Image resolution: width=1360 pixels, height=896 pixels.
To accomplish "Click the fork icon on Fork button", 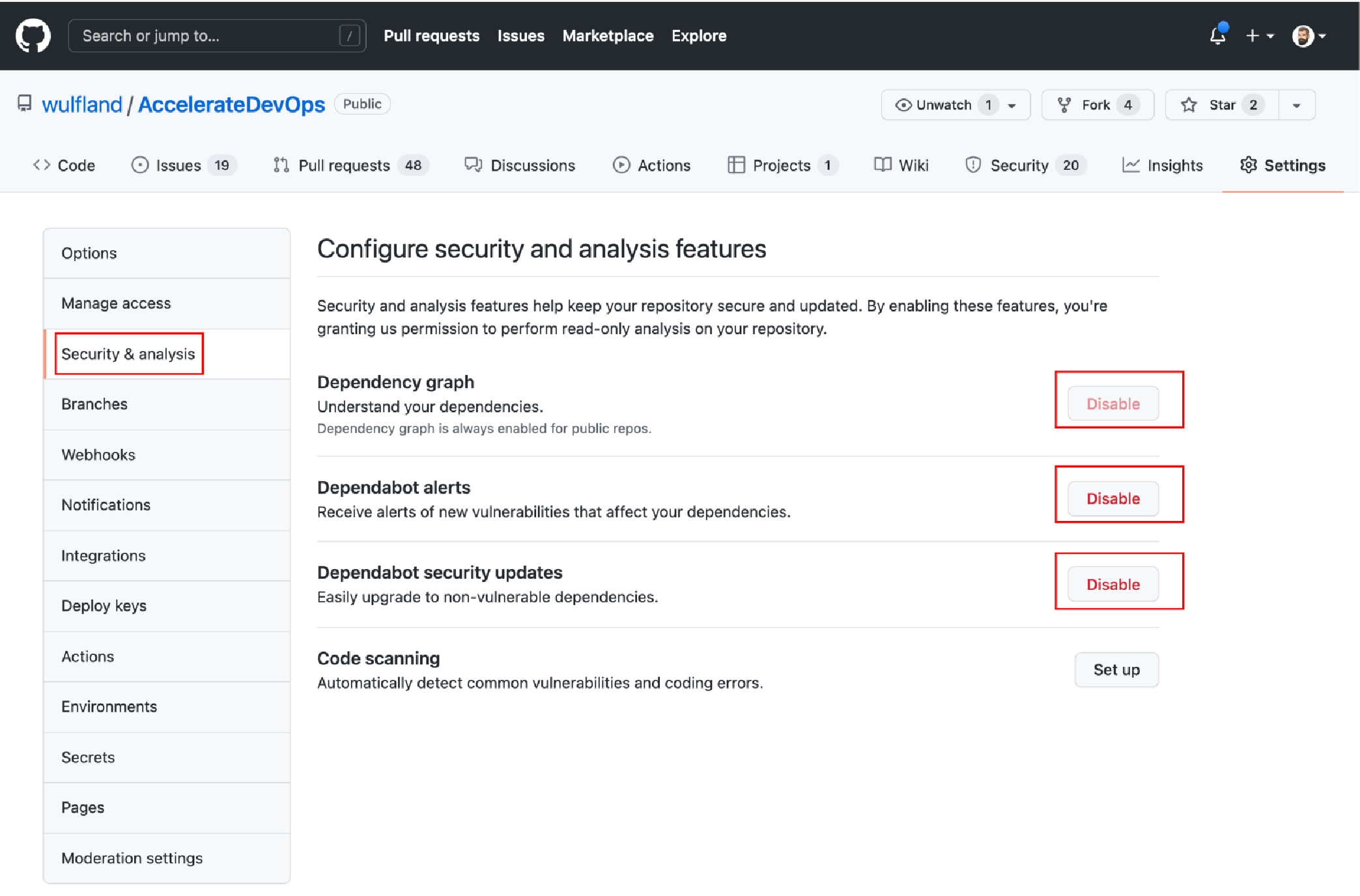I will pos(1064,105).
